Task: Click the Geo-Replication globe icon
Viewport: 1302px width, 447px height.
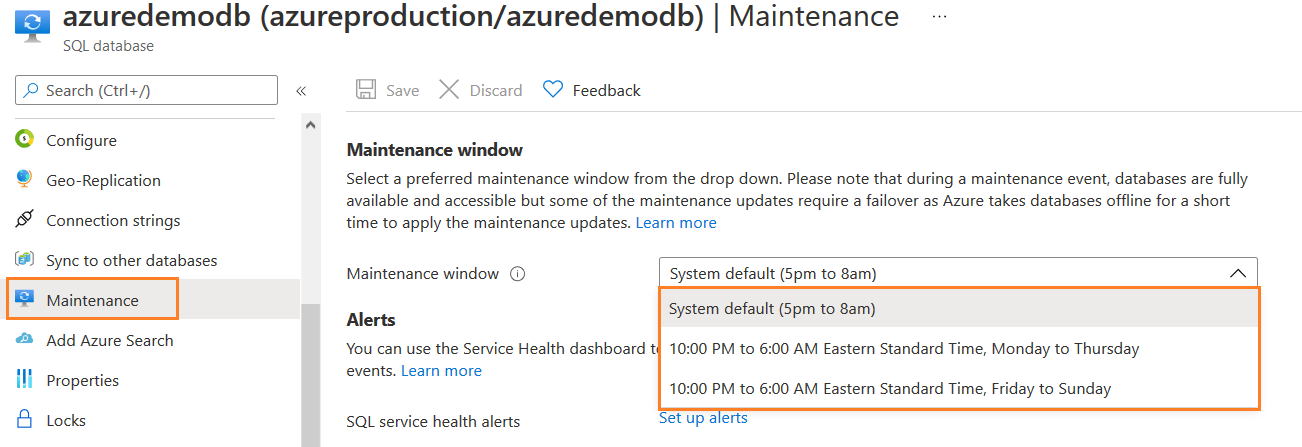Action: pos(25,180)
